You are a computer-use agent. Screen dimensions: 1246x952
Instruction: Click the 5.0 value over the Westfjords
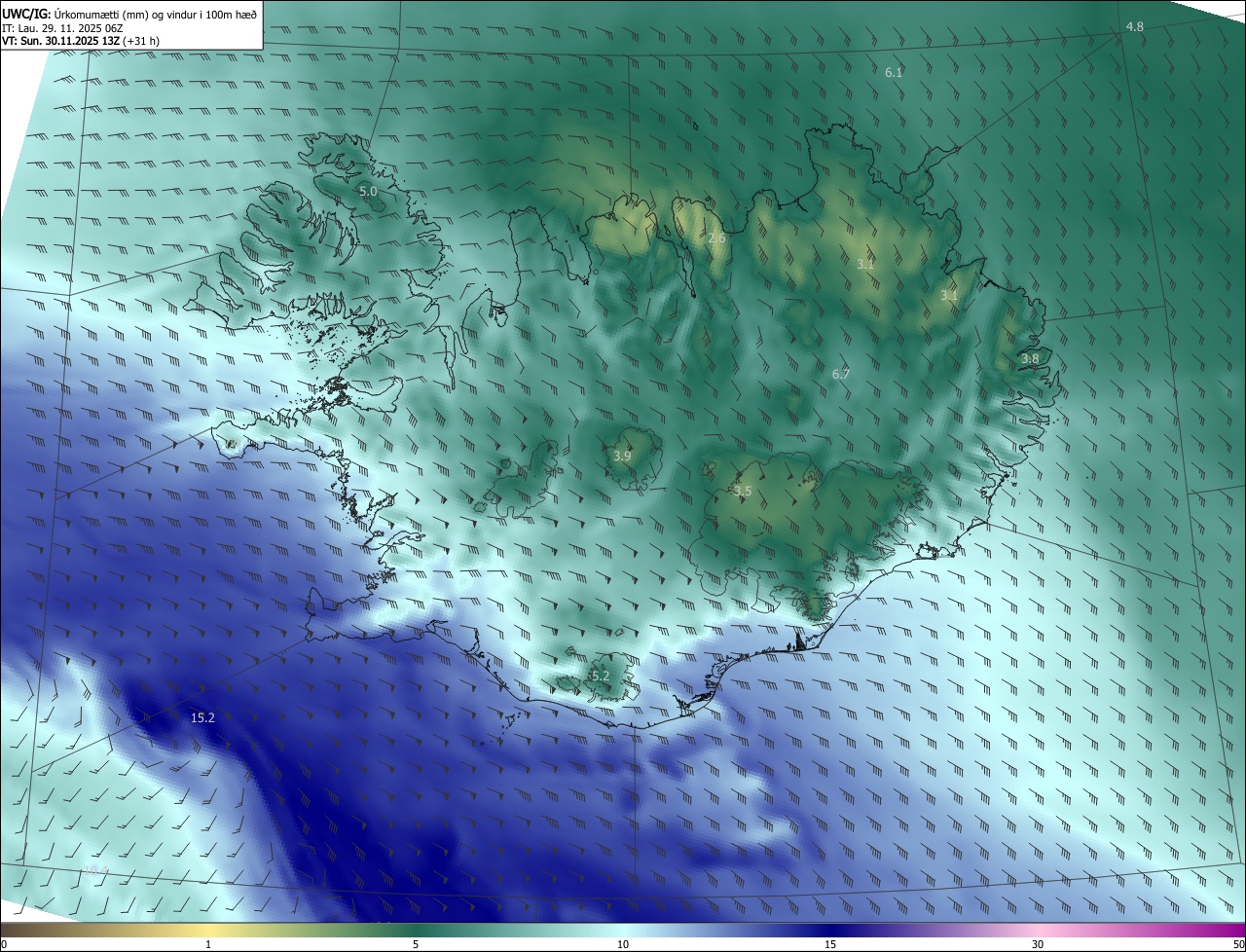pos(368,192)
